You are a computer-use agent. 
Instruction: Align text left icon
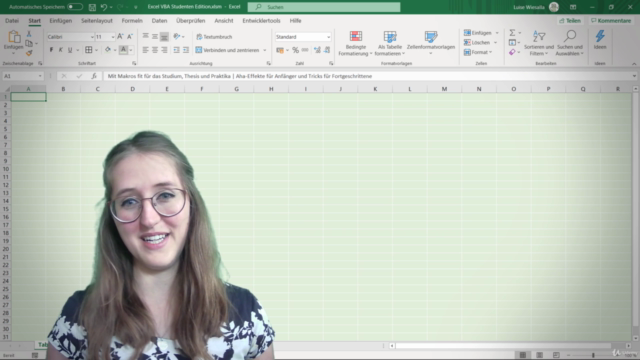(x=145, y=50)
